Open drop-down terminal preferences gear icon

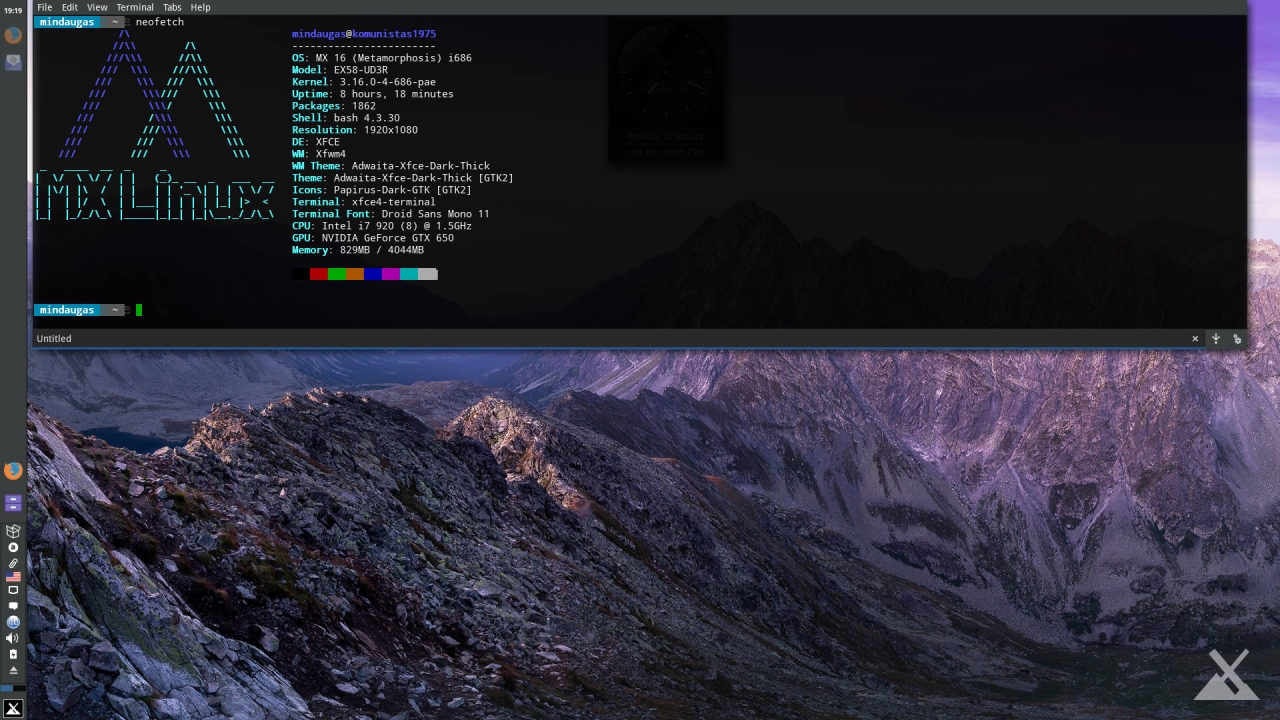(1237, 339)
